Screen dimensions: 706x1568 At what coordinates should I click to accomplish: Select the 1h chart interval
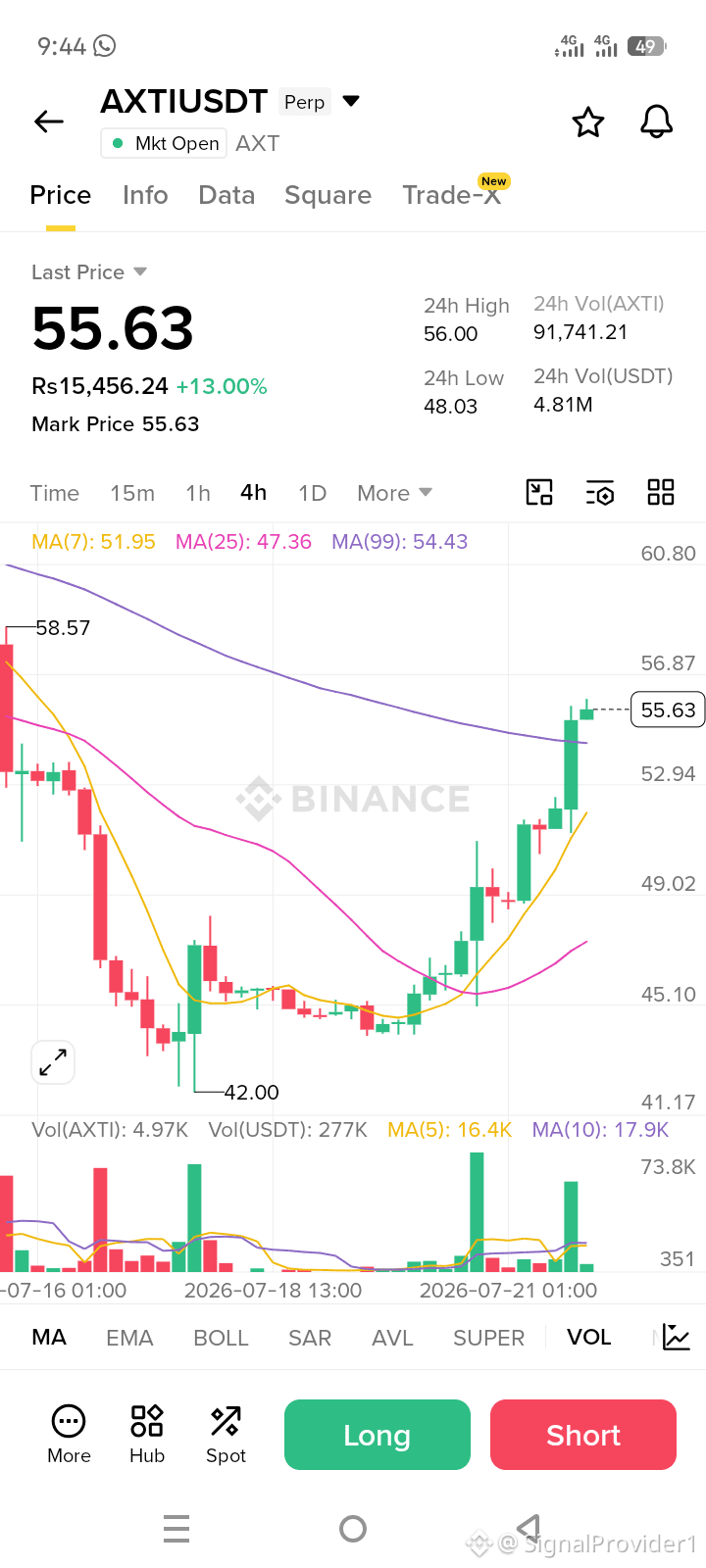(x=198, y=493)
